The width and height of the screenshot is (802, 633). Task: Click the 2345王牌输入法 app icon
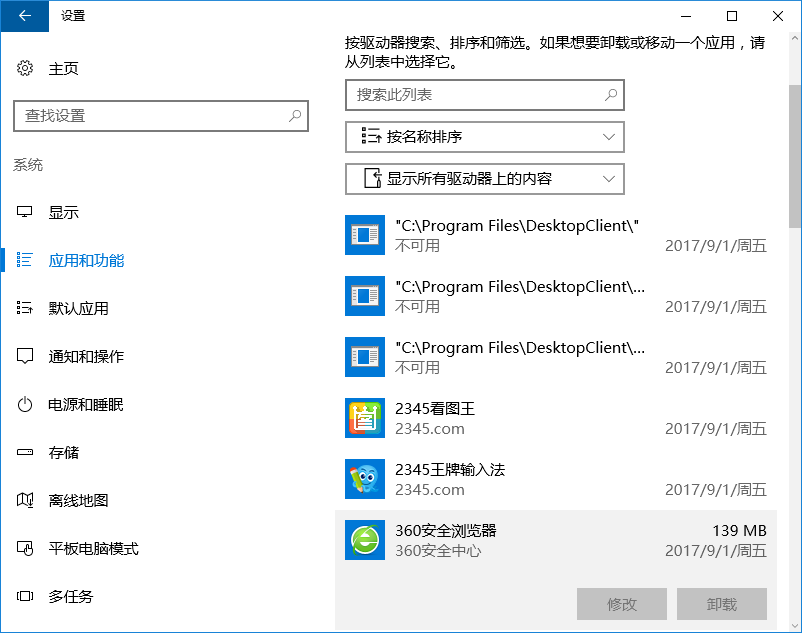click(x=364, y=479)
